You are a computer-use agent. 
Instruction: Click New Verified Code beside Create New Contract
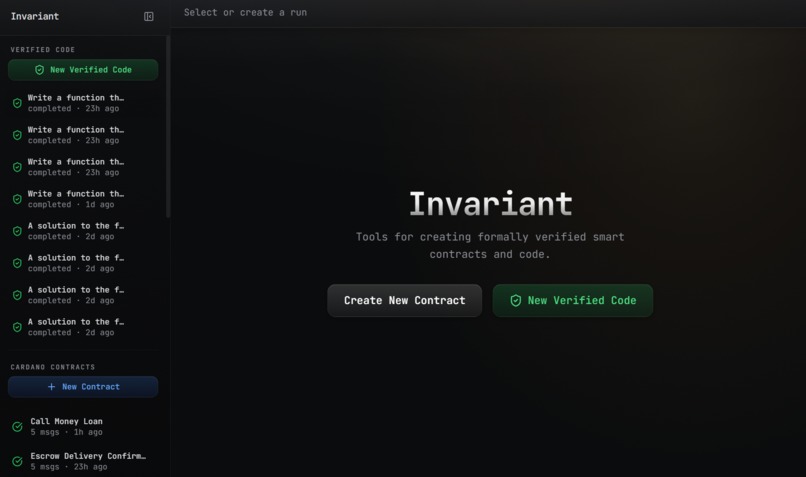click(573, 301)
